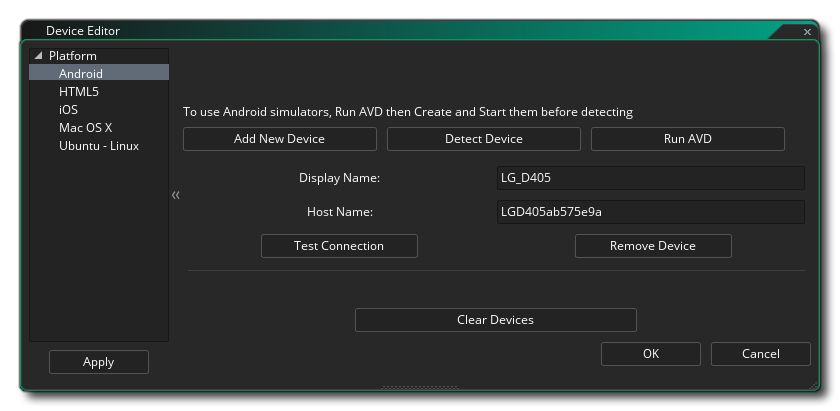Click the Detect Device button
The image size is (840, 411).
[x=484, y=139]
